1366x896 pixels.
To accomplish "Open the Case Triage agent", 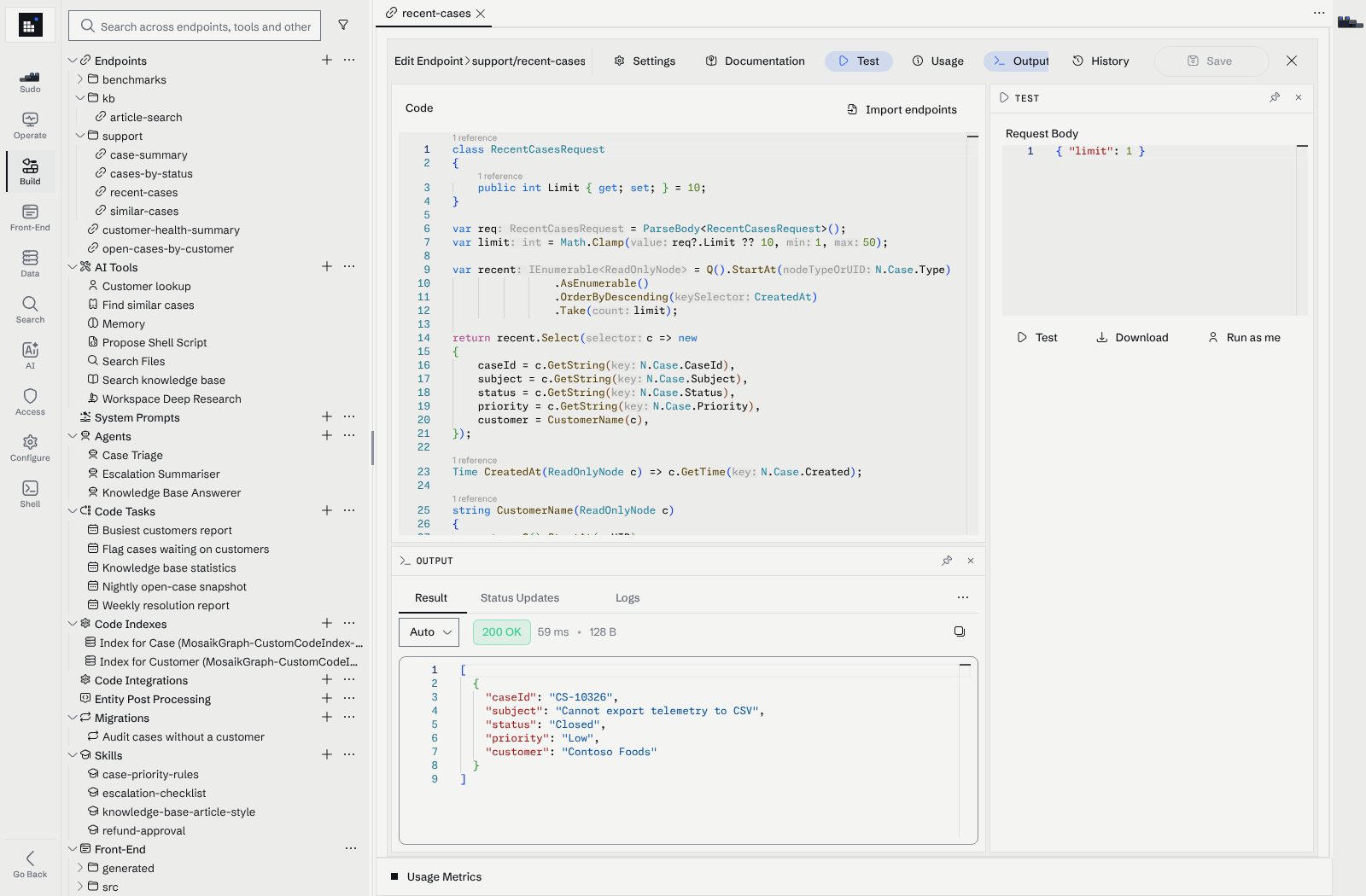I will coord(132,455).
